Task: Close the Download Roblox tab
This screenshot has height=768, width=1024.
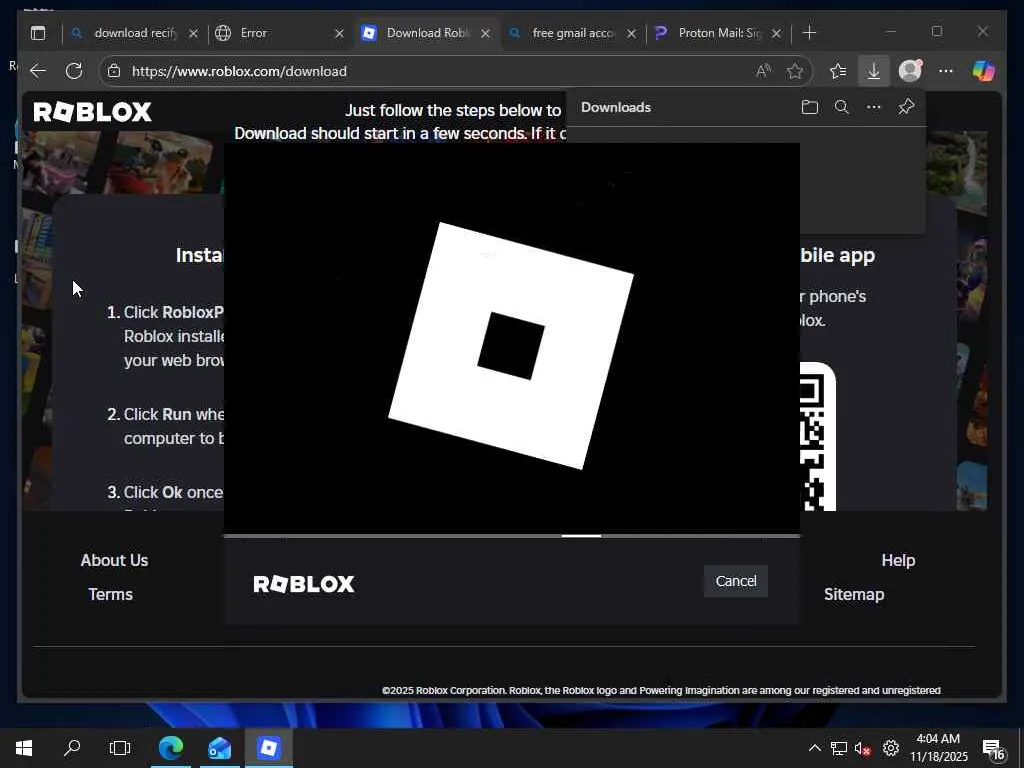Action: [485, 33]
